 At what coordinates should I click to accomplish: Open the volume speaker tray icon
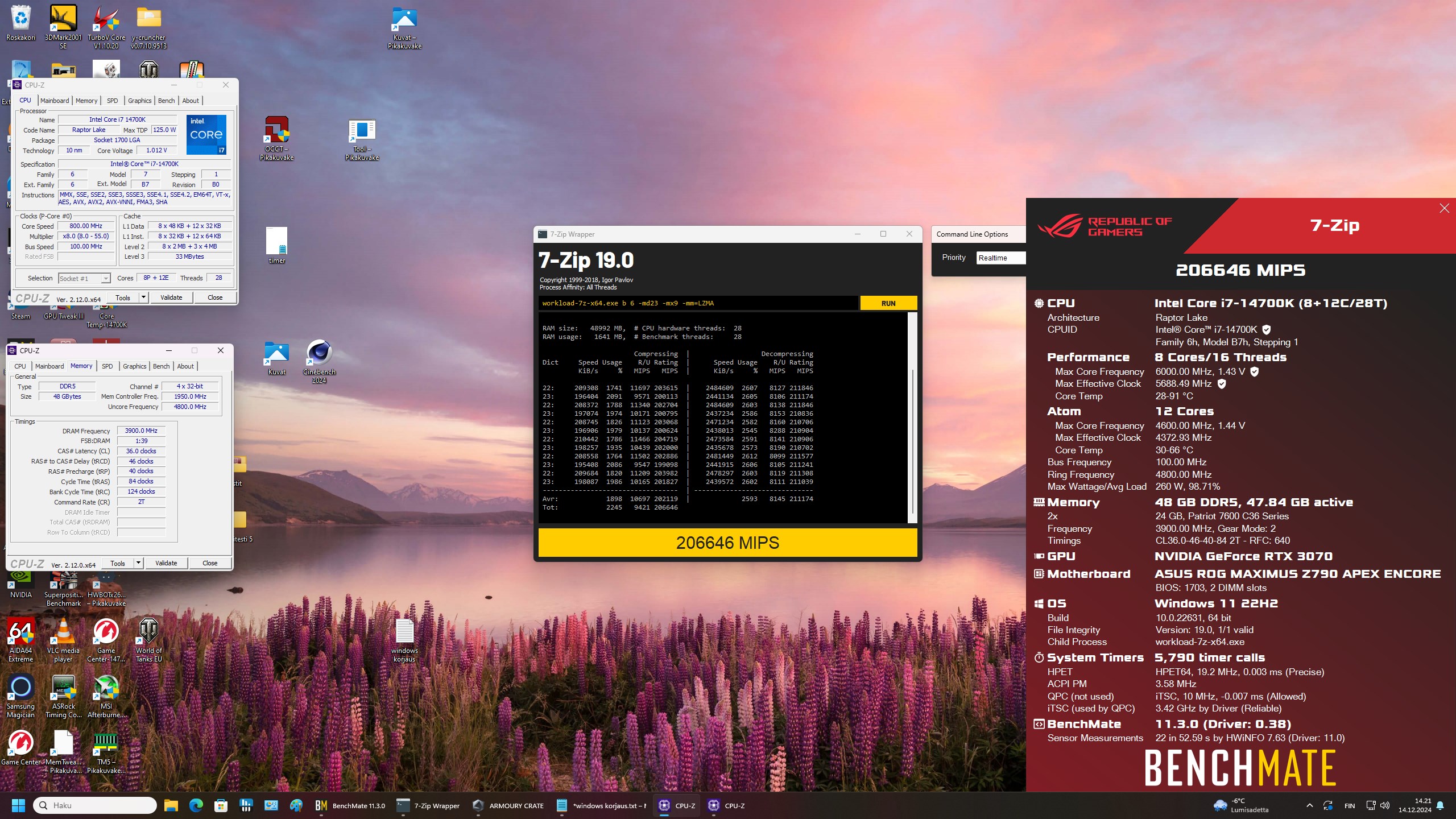tap(1385, 805)
